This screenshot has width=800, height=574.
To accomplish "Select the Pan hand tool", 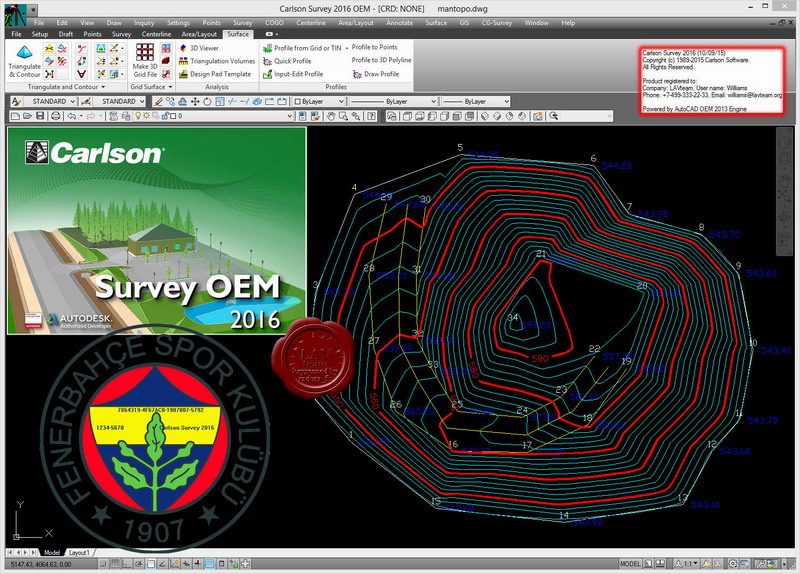I will [x=331, y=116].
